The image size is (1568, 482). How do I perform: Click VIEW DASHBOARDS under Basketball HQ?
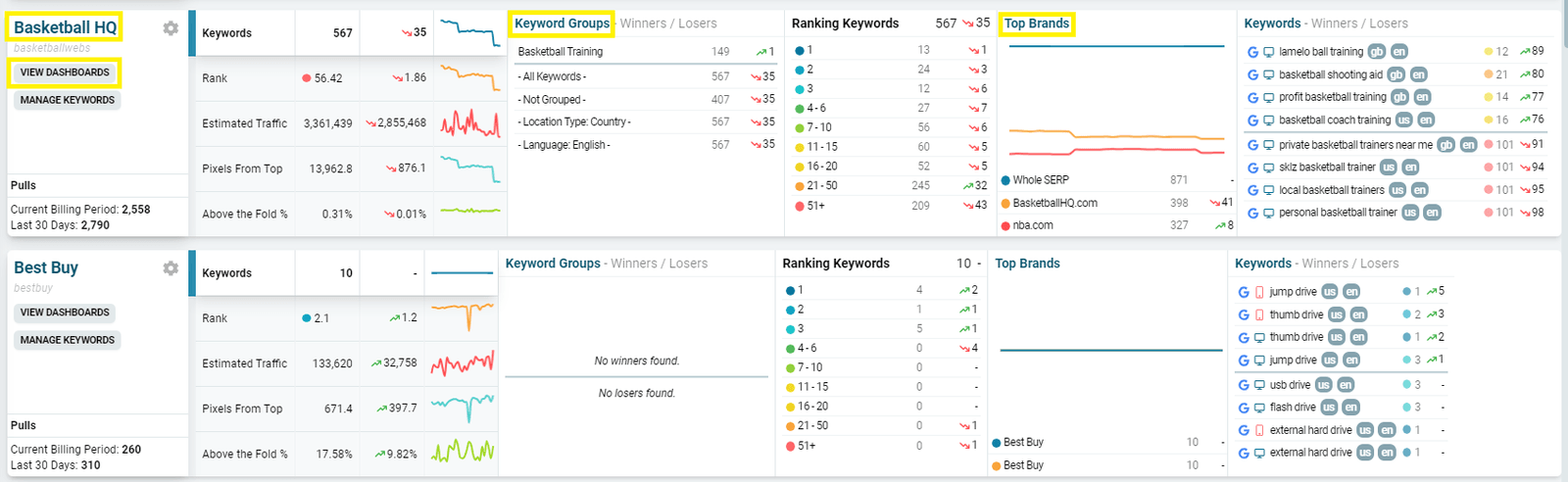pos(65,72)
